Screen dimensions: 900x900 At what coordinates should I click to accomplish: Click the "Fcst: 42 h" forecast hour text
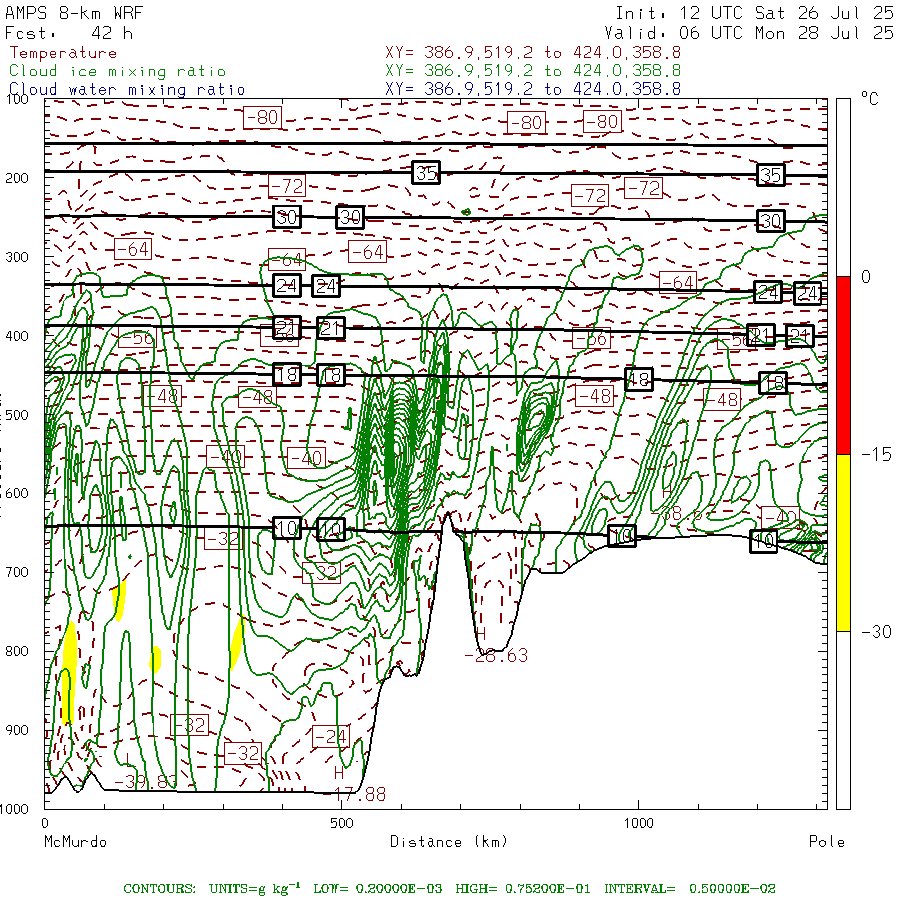(69, 33)
